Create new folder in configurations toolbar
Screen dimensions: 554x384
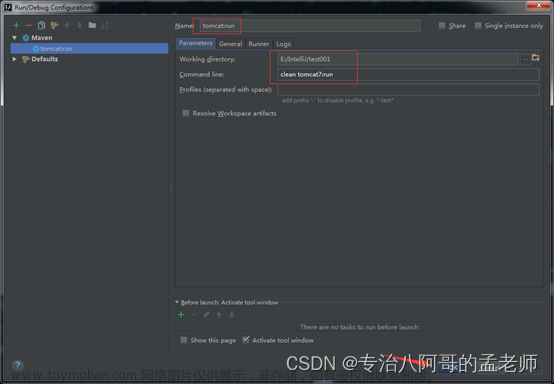click(92, 25)
